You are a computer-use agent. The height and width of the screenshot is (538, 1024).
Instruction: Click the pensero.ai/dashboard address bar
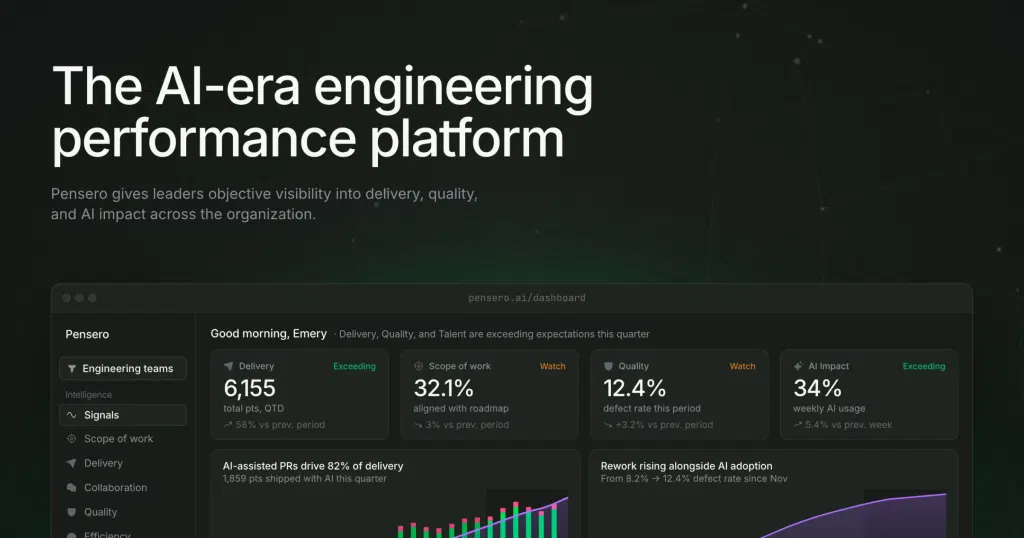coord(526,298)
